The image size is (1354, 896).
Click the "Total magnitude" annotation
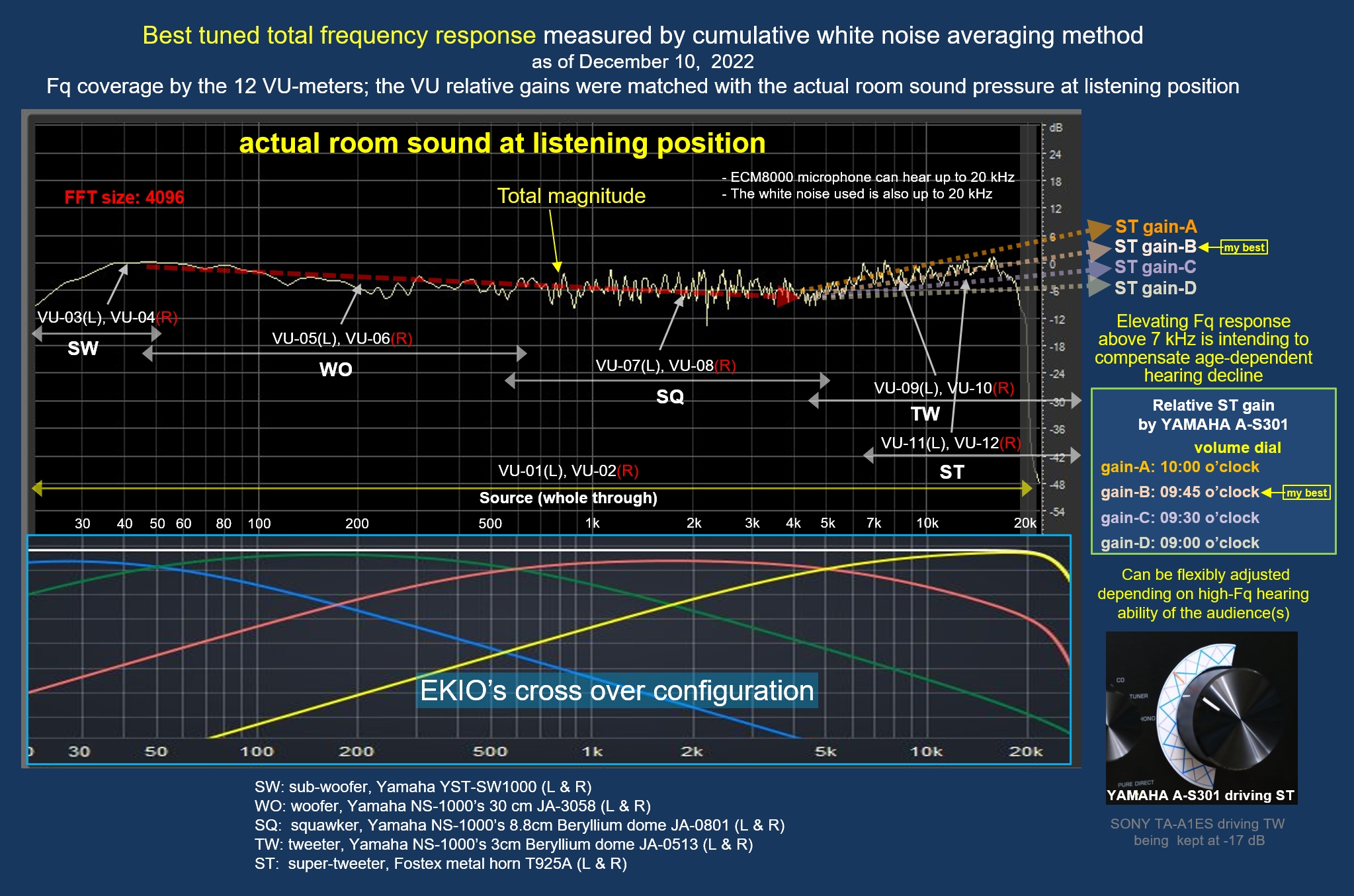571,196
